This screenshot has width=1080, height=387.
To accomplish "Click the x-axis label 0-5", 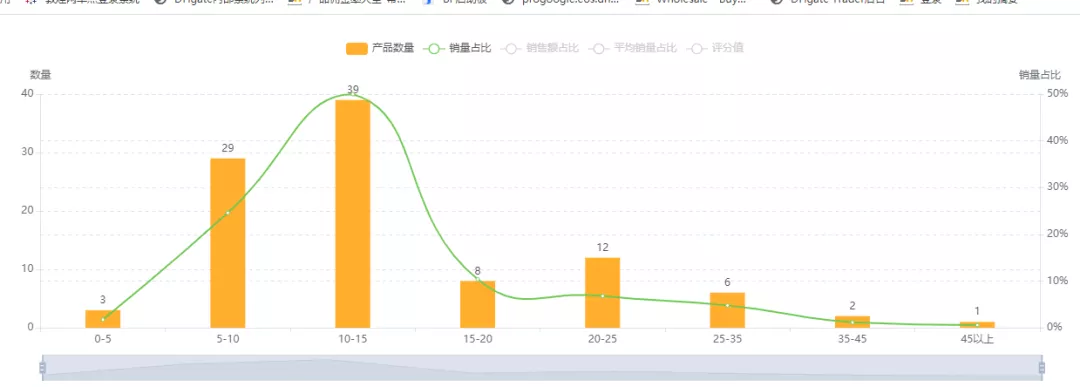I will tap(103, 339).
